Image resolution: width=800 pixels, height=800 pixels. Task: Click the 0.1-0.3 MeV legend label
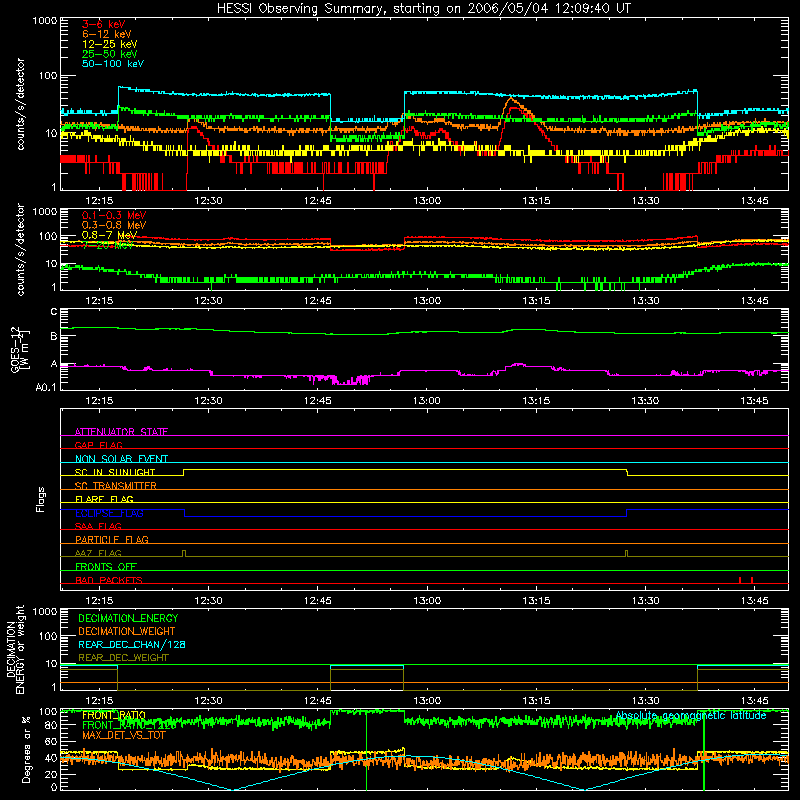114,215
